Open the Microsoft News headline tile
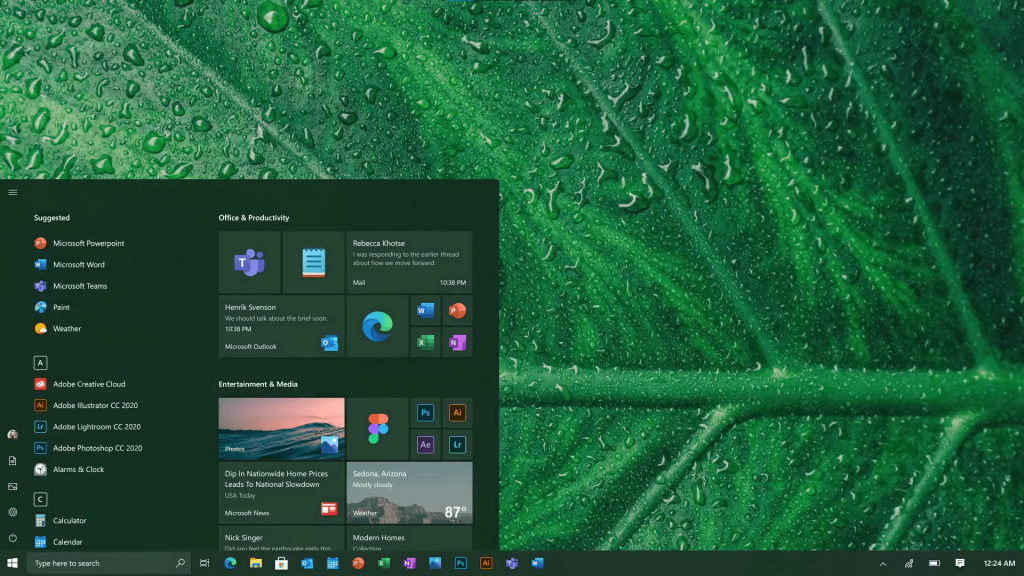Image resolution: width=1024 pixels, height=576 pixels. [x=281, y=491]
